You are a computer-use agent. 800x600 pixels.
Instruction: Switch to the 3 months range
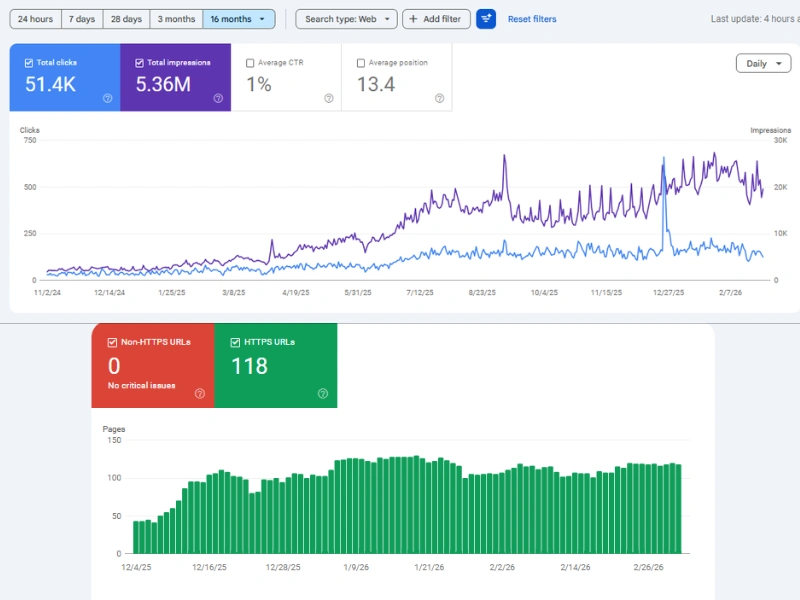click(x=176, y=19)
